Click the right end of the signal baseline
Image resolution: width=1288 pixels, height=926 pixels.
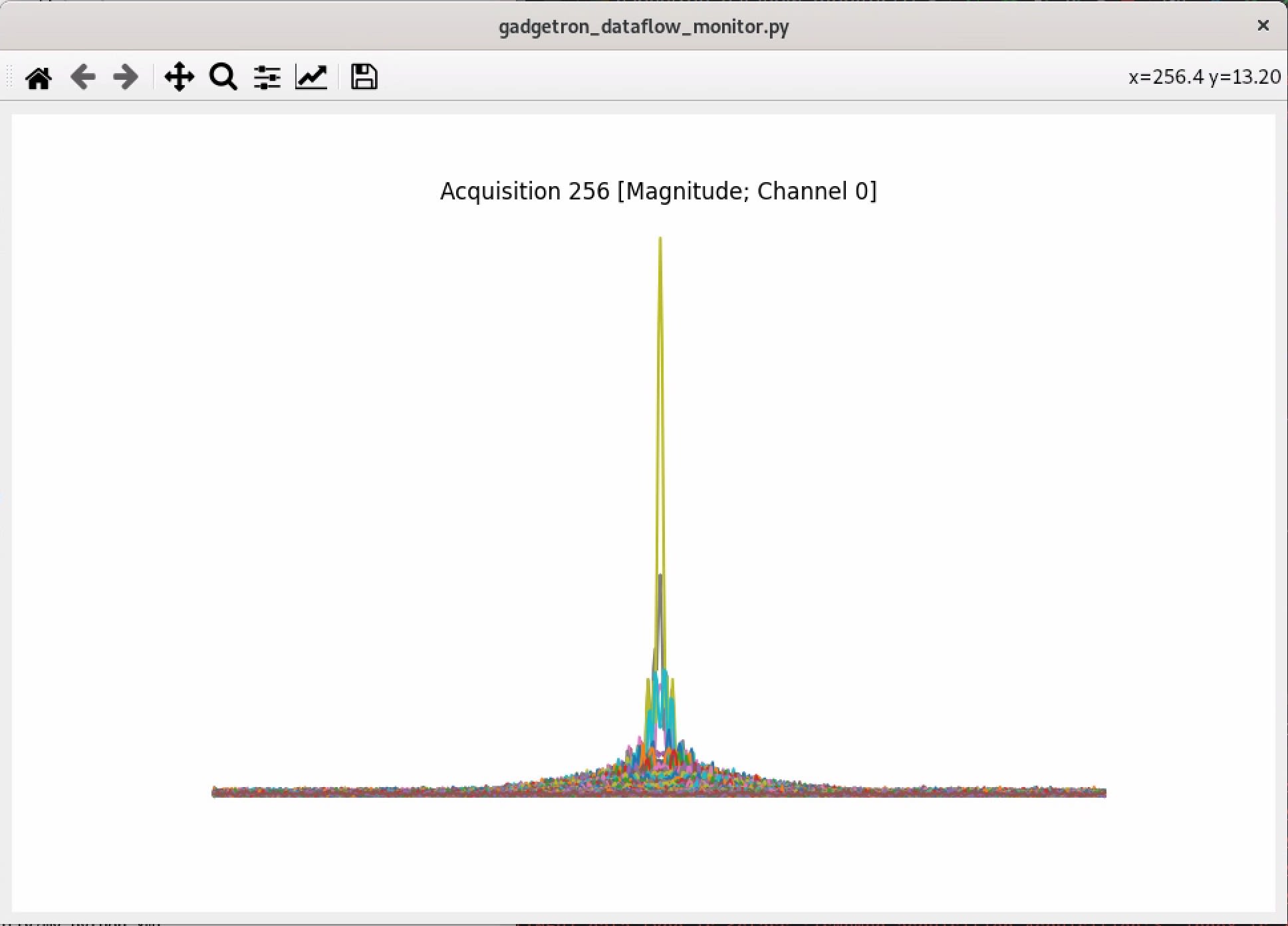tap(1104, 792)
